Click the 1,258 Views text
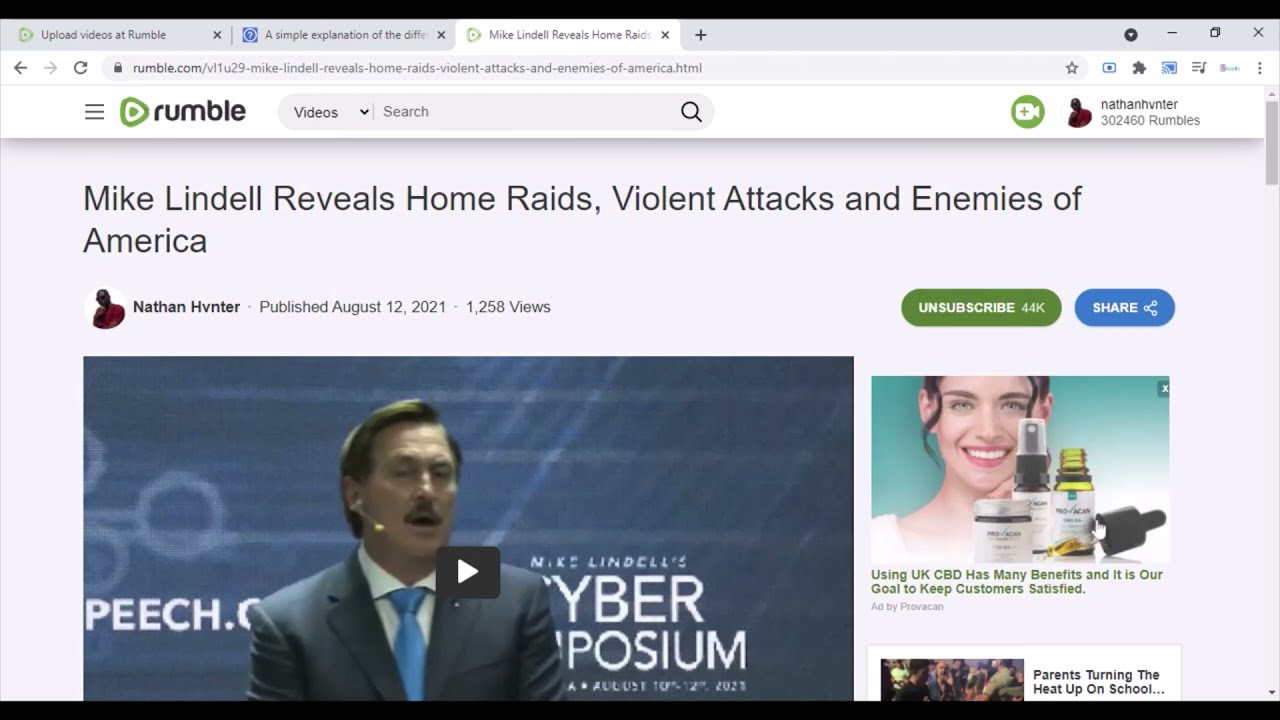Image resolution: width=1280 pixels, height=720 pixels. [508, 307]
